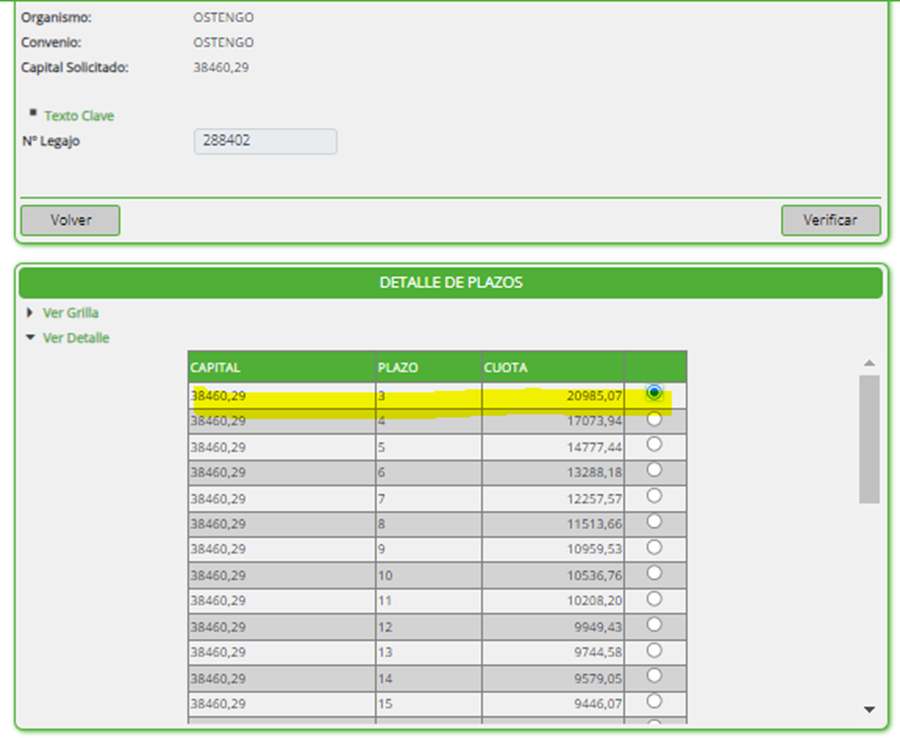Click scrollbar down arrow in plazos table
This screenshot has width=900, height=738.
click(x=869, y=710)
